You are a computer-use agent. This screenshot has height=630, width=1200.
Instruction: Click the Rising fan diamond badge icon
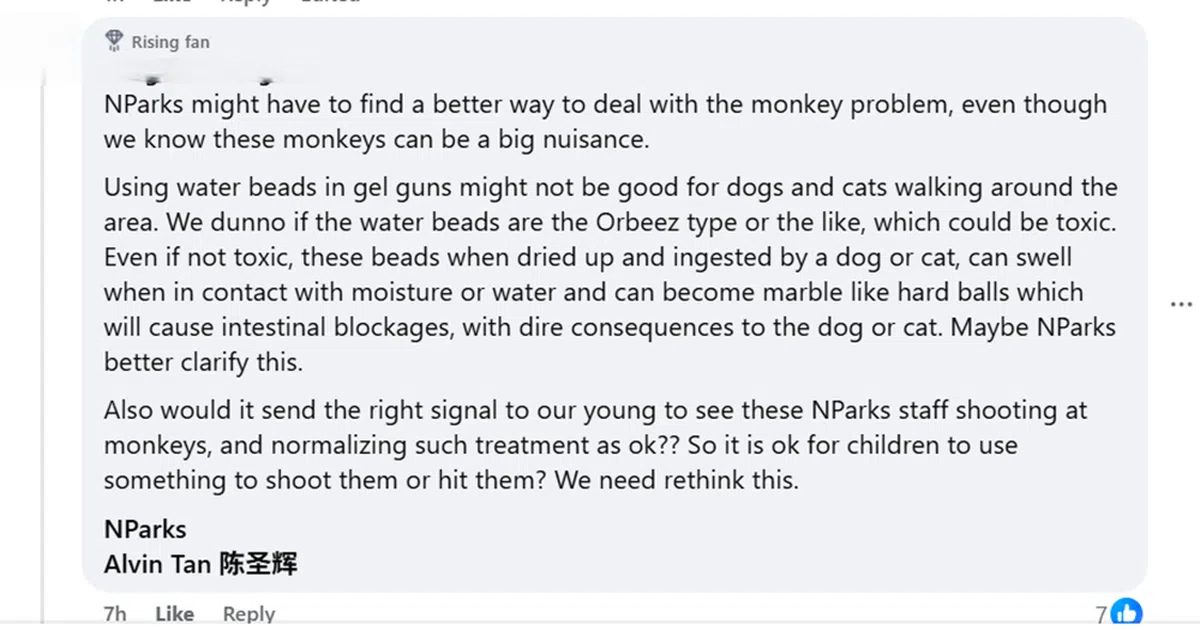coord(115,41)
